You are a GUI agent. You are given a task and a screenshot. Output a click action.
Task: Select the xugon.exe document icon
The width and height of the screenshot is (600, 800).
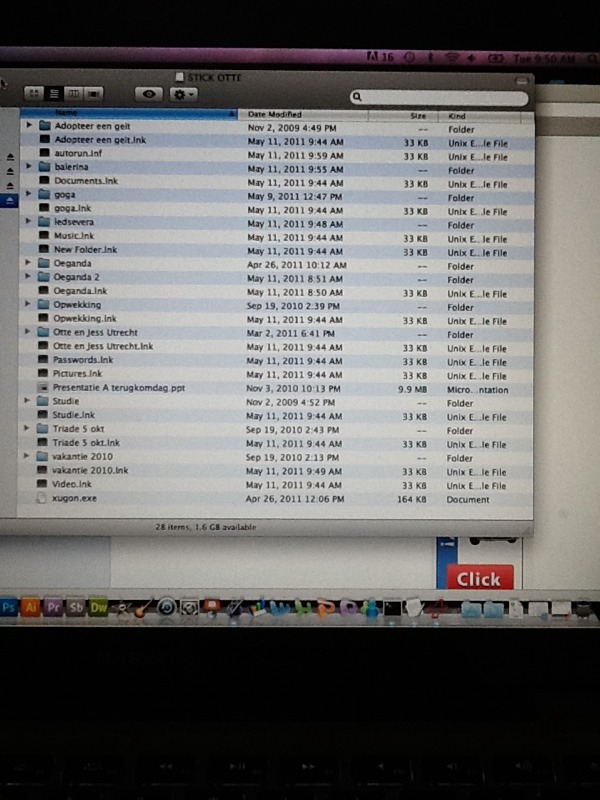(41, 498)
